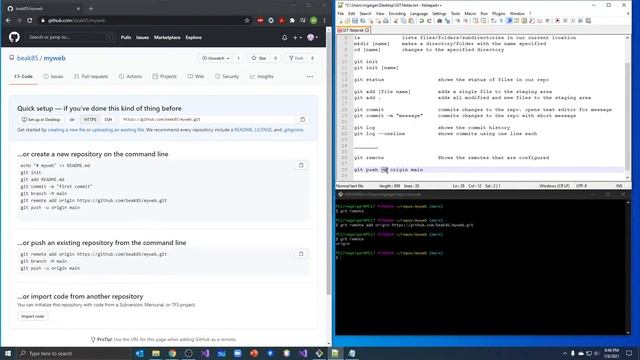640x360 pixels.
Task: Click the Zoom In icon in Notepad++
Action: 458,21
